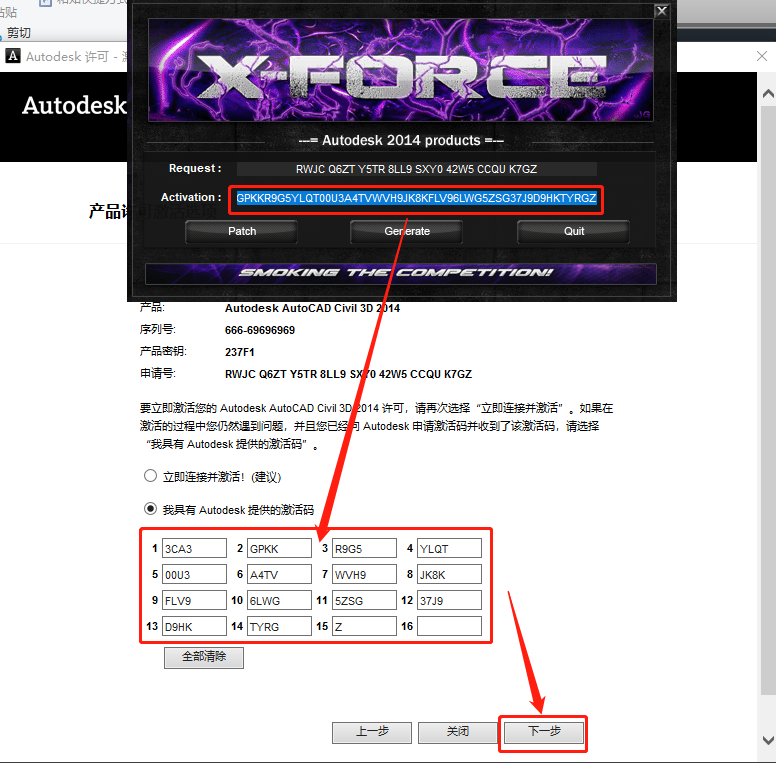Click the 上一步 previous step button
Viewport: 776px width, 763px height.
tap(372, 732)
